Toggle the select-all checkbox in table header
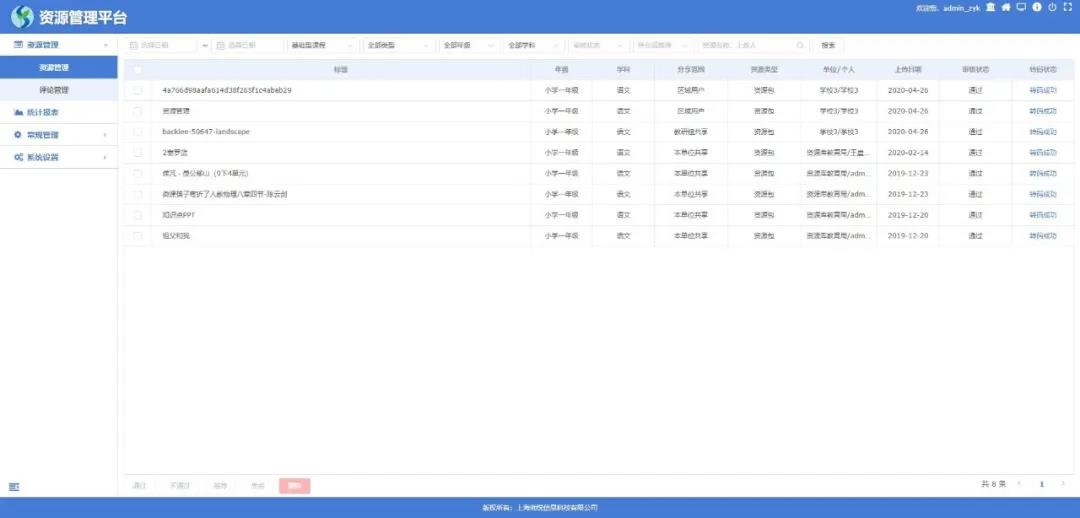Viewport: 1080px width, 518px height. tap(138, 70)
